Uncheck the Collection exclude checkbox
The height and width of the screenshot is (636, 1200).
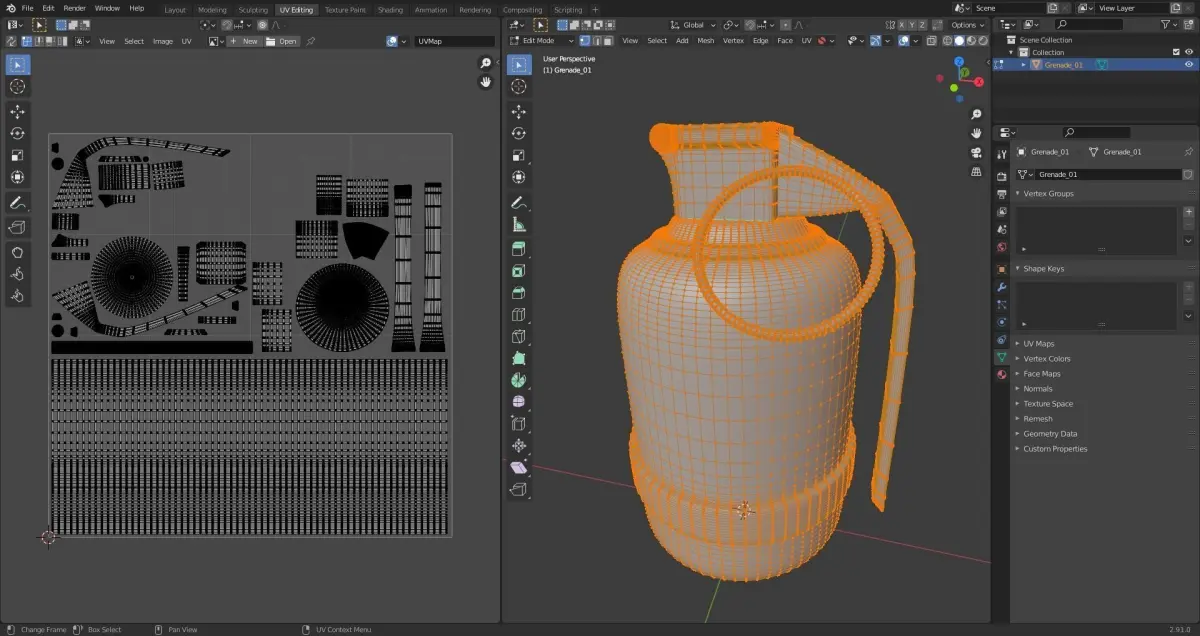1176,52
